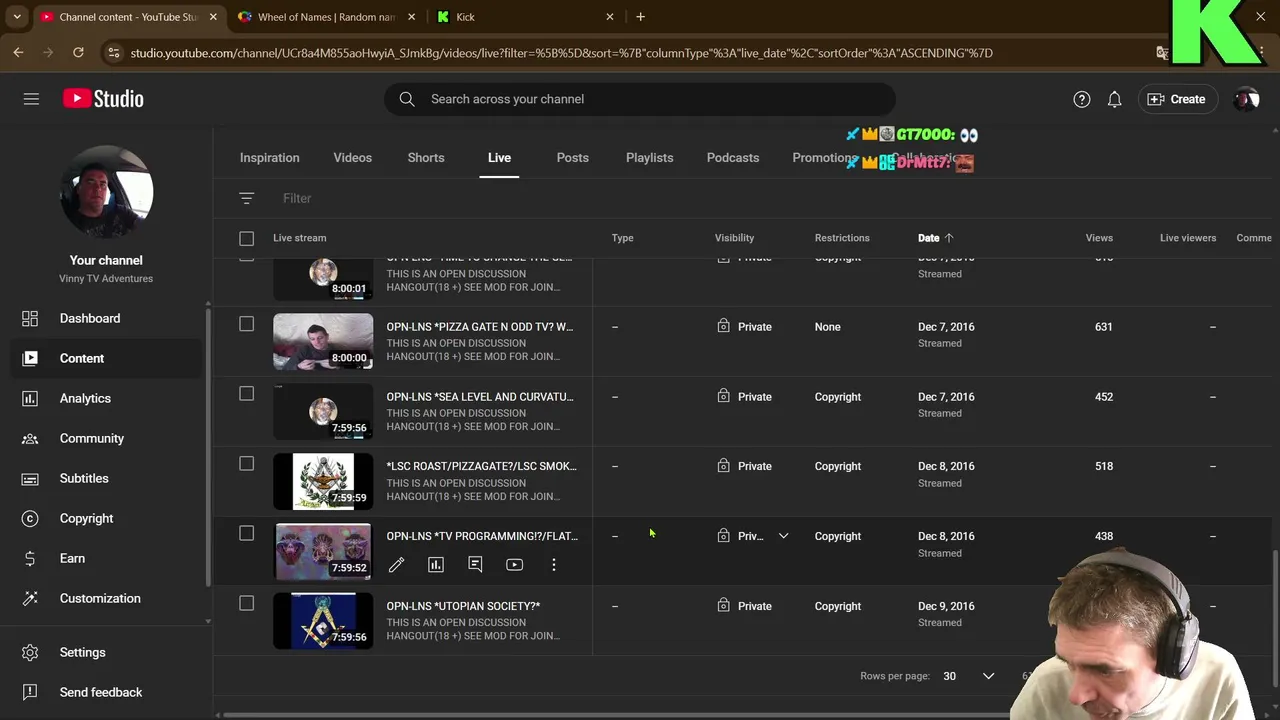Open Content in the sidebar
This screenshot has width=1280, height=720.
(x=106, y=358)
